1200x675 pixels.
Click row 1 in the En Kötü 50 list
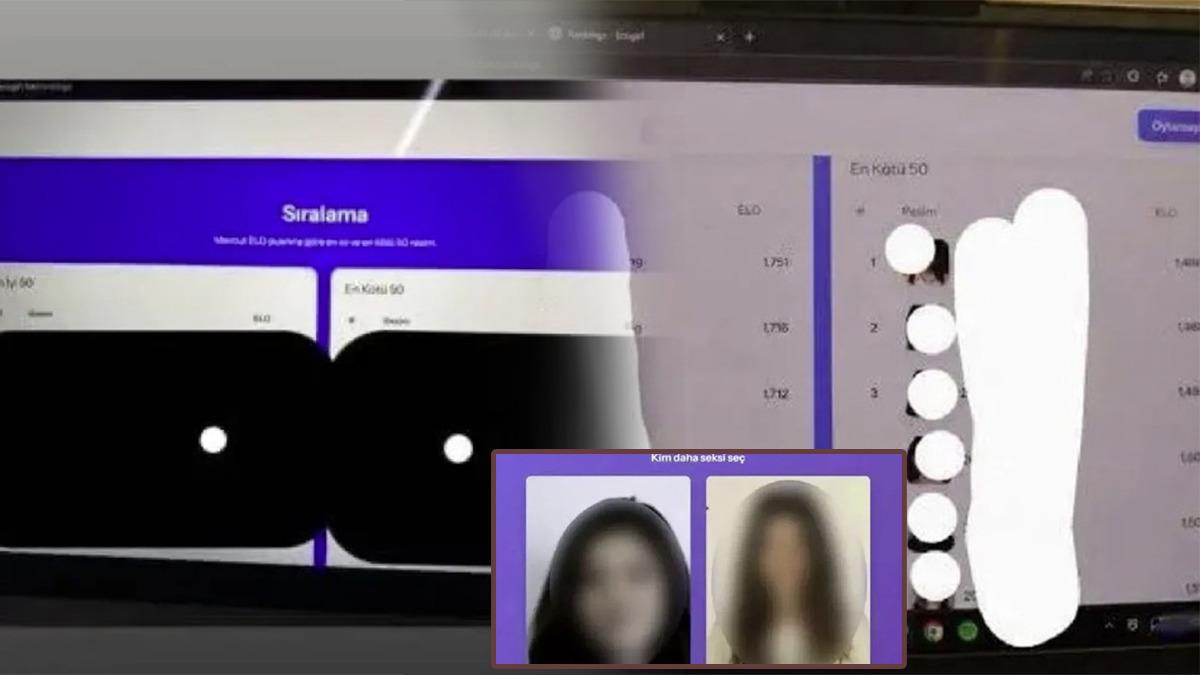click(873, 263)
